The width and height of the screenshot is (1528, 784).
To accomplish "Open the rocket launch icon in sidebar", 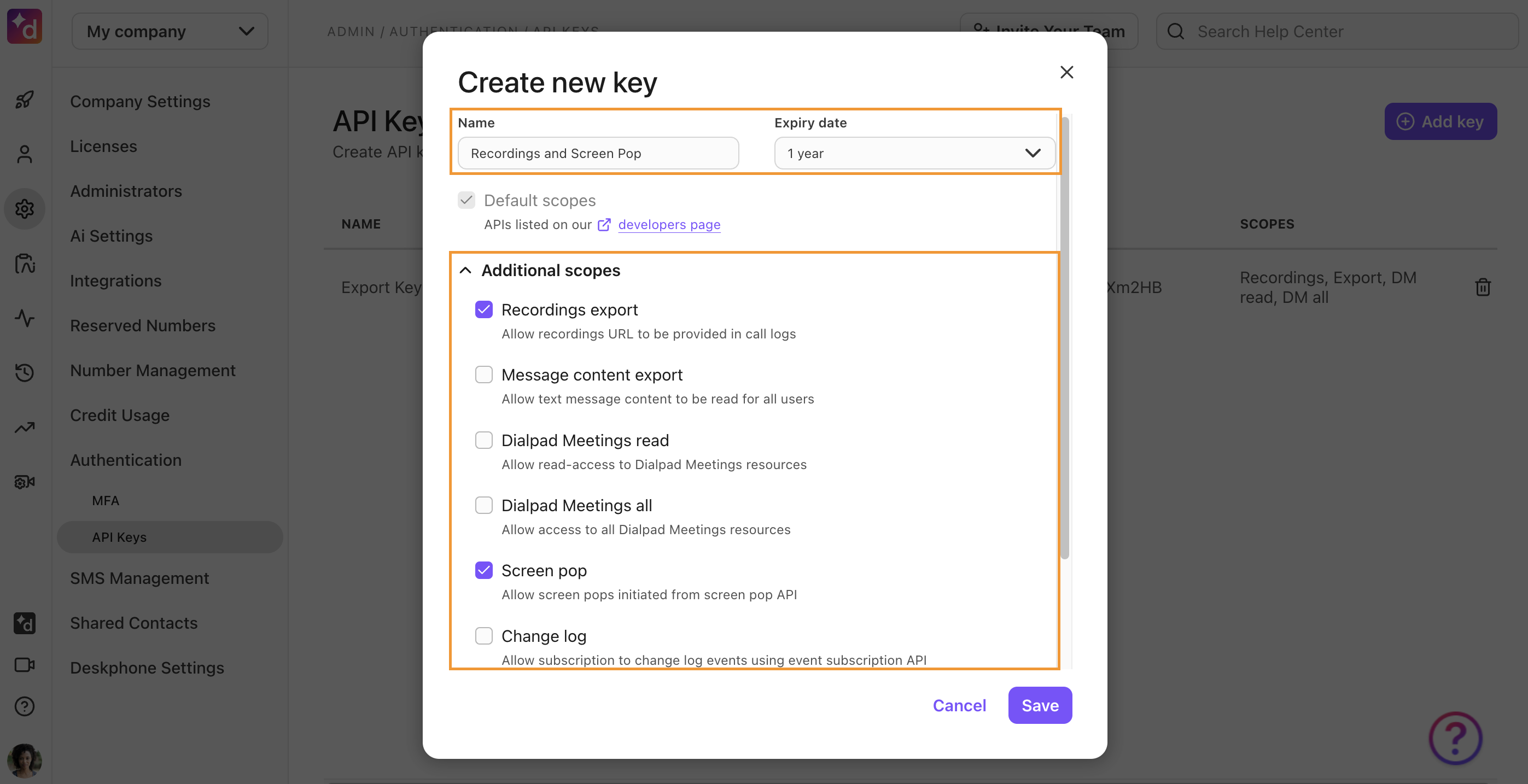I will (24, 99).
